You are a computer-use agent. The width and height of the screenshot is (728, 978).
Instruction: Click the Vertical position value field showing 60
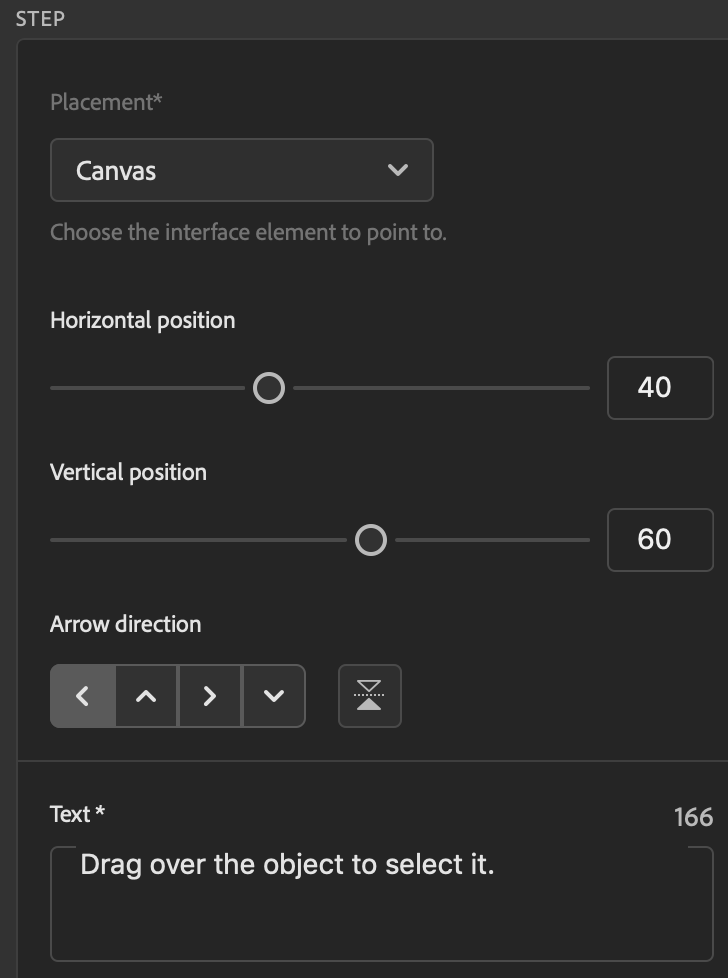pos(660,540)
